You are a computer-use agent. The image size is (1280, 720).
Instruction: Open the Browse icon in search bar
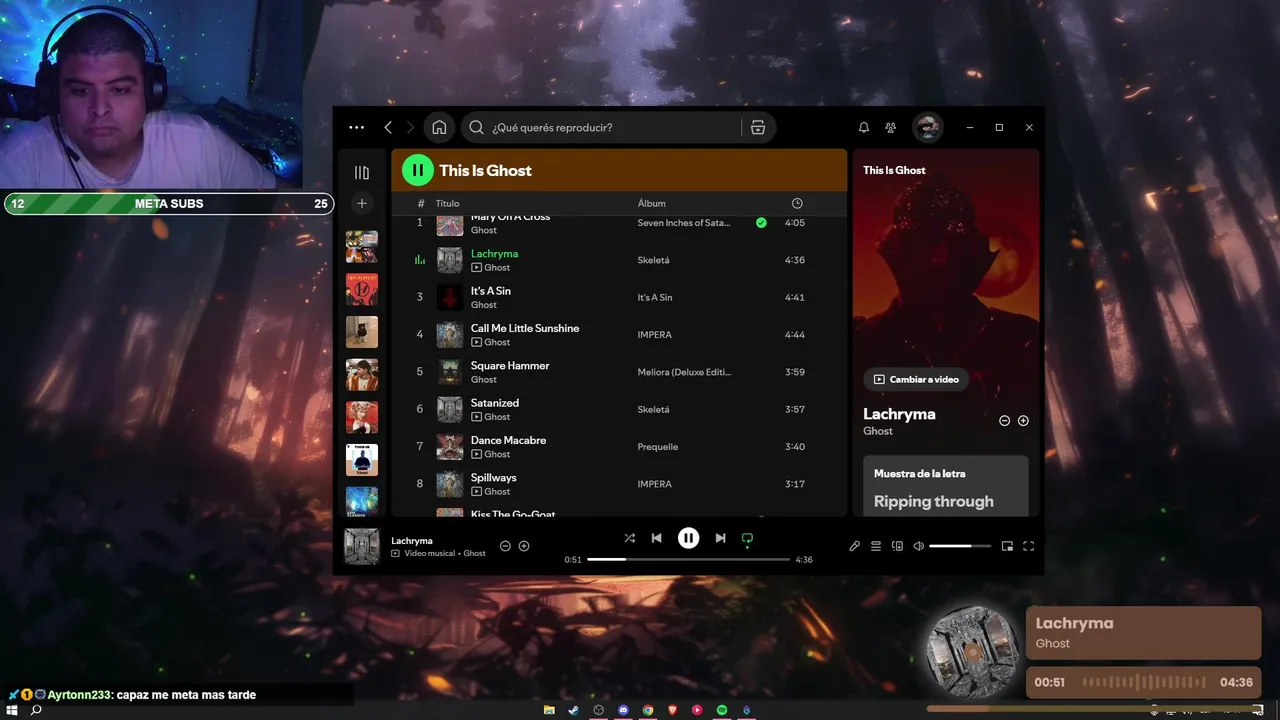point(758,127)
